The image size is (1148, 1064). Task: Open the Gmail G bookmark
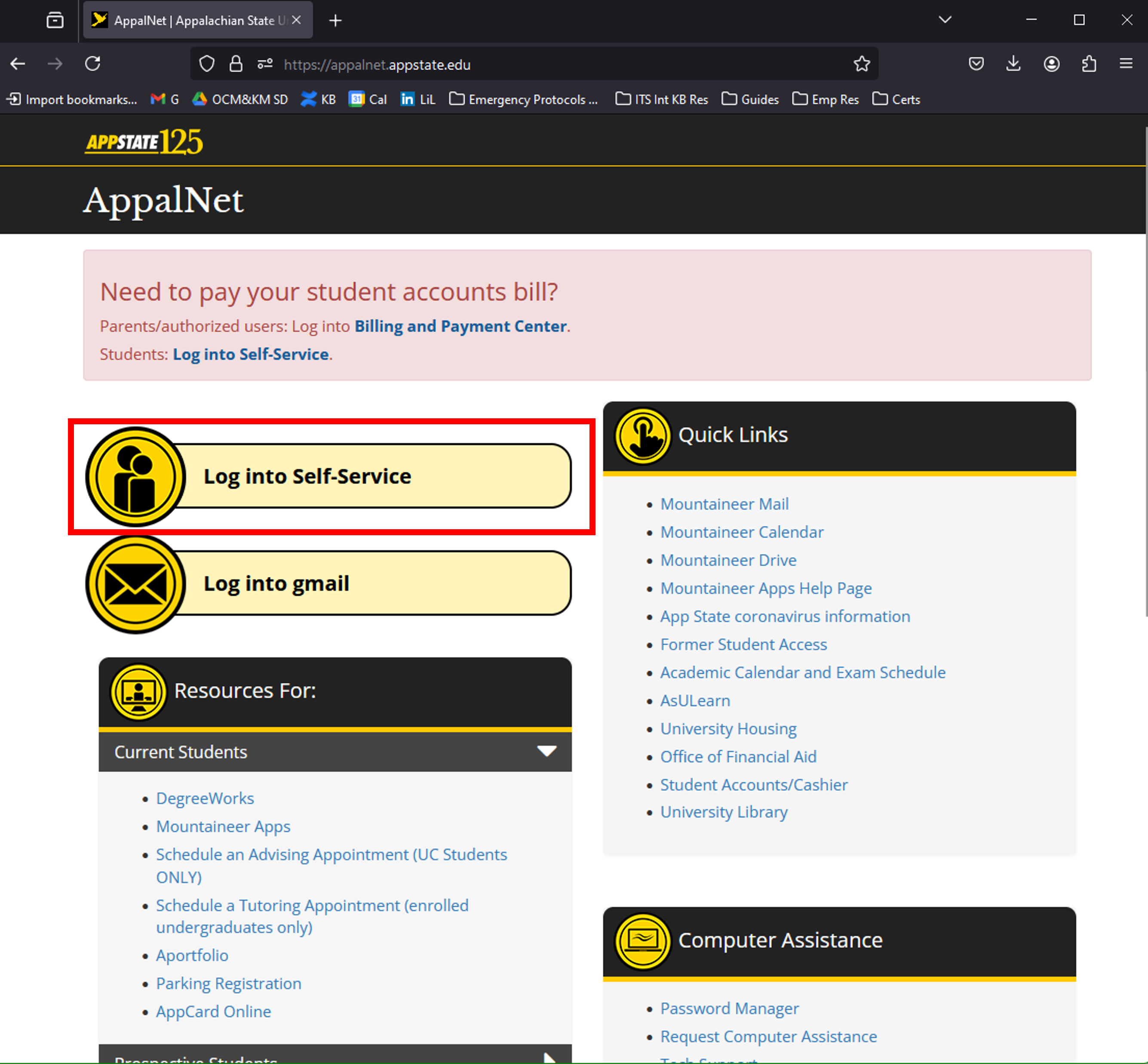click(x=165, y=100)
